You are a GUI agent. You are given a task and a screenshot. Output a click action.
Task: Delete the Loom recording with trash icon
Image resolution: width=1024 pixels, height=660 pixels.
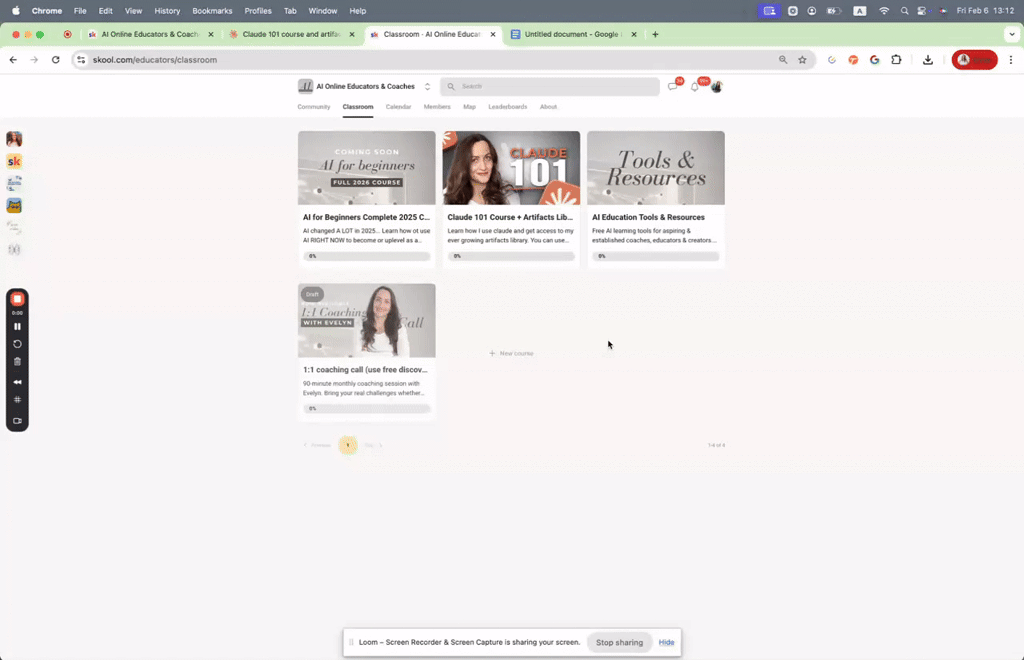click(x=17, y=362)
